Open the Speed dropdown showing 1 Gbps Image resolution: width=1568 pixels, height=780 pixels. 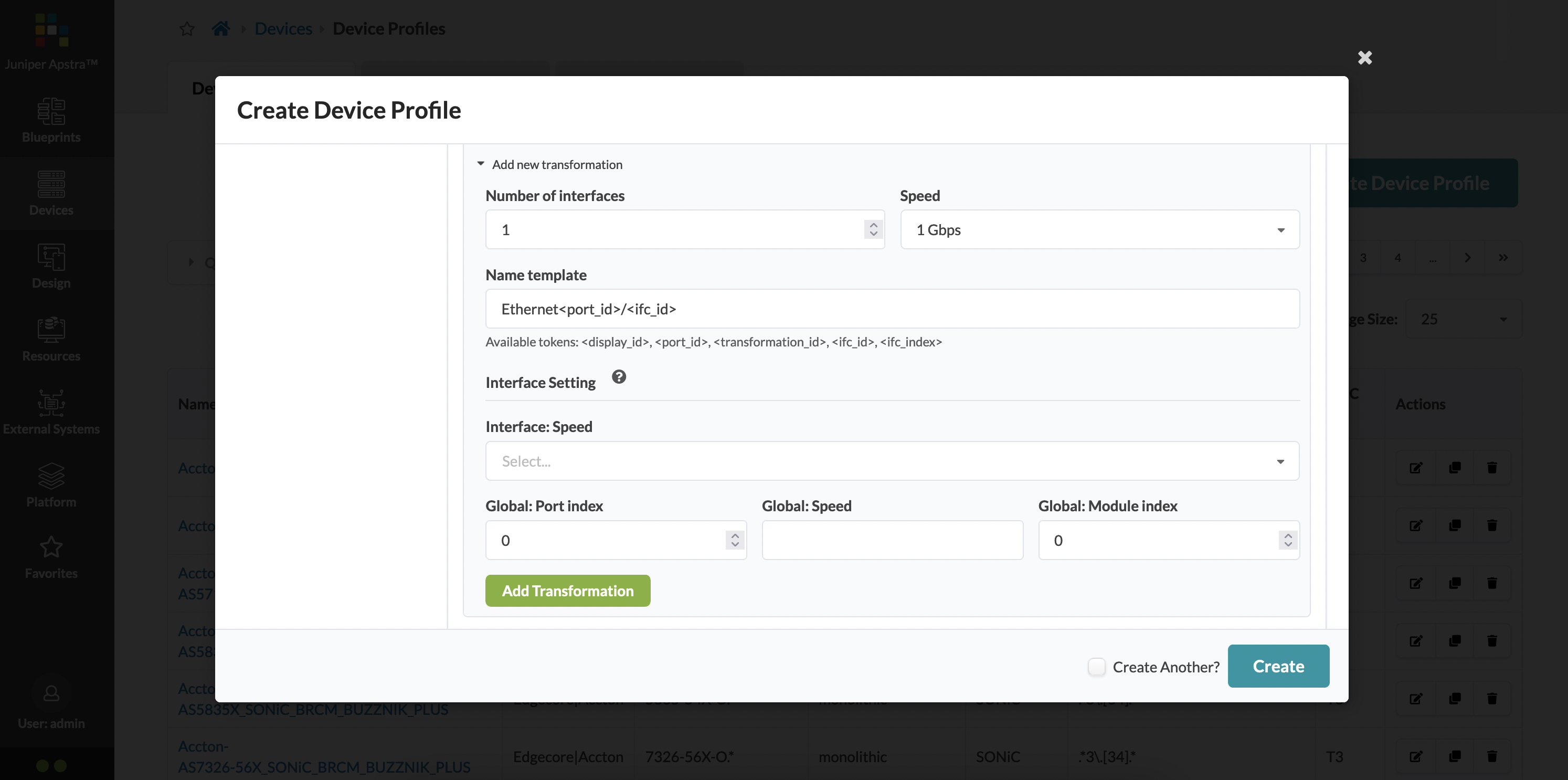[1099, 229]
